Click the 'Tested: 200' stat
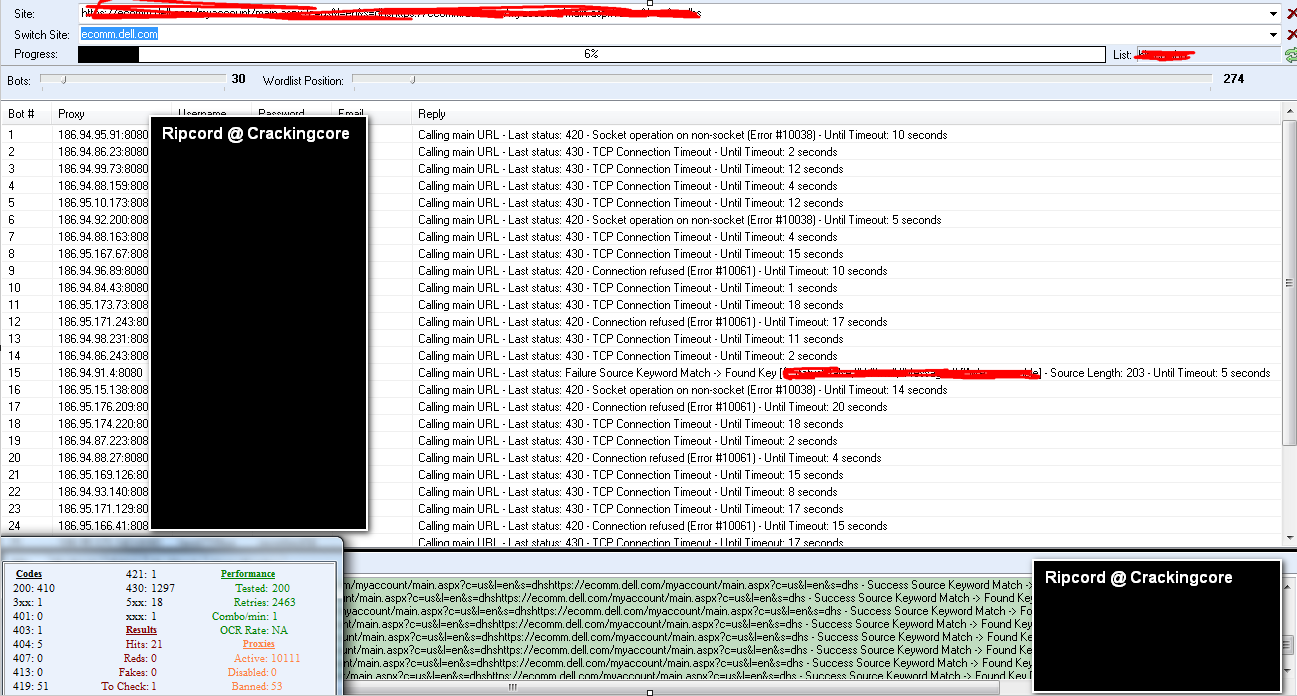 (x=262, y=588)
